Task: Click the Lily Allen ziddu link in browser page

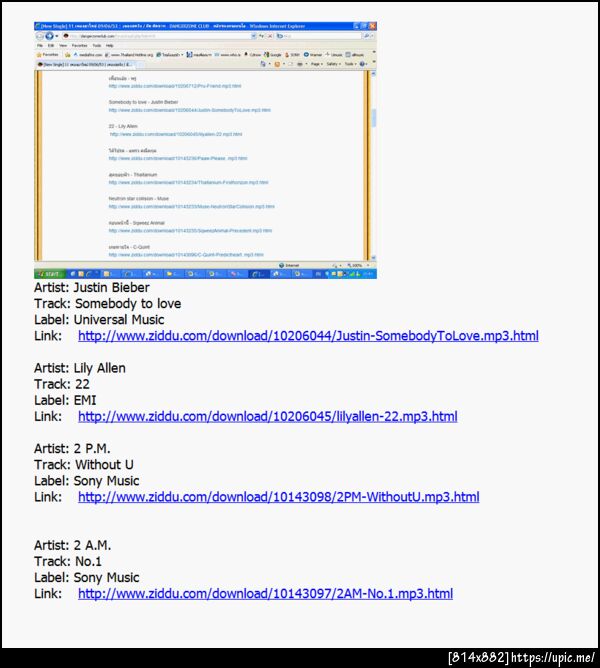Action: click(176, 134)
